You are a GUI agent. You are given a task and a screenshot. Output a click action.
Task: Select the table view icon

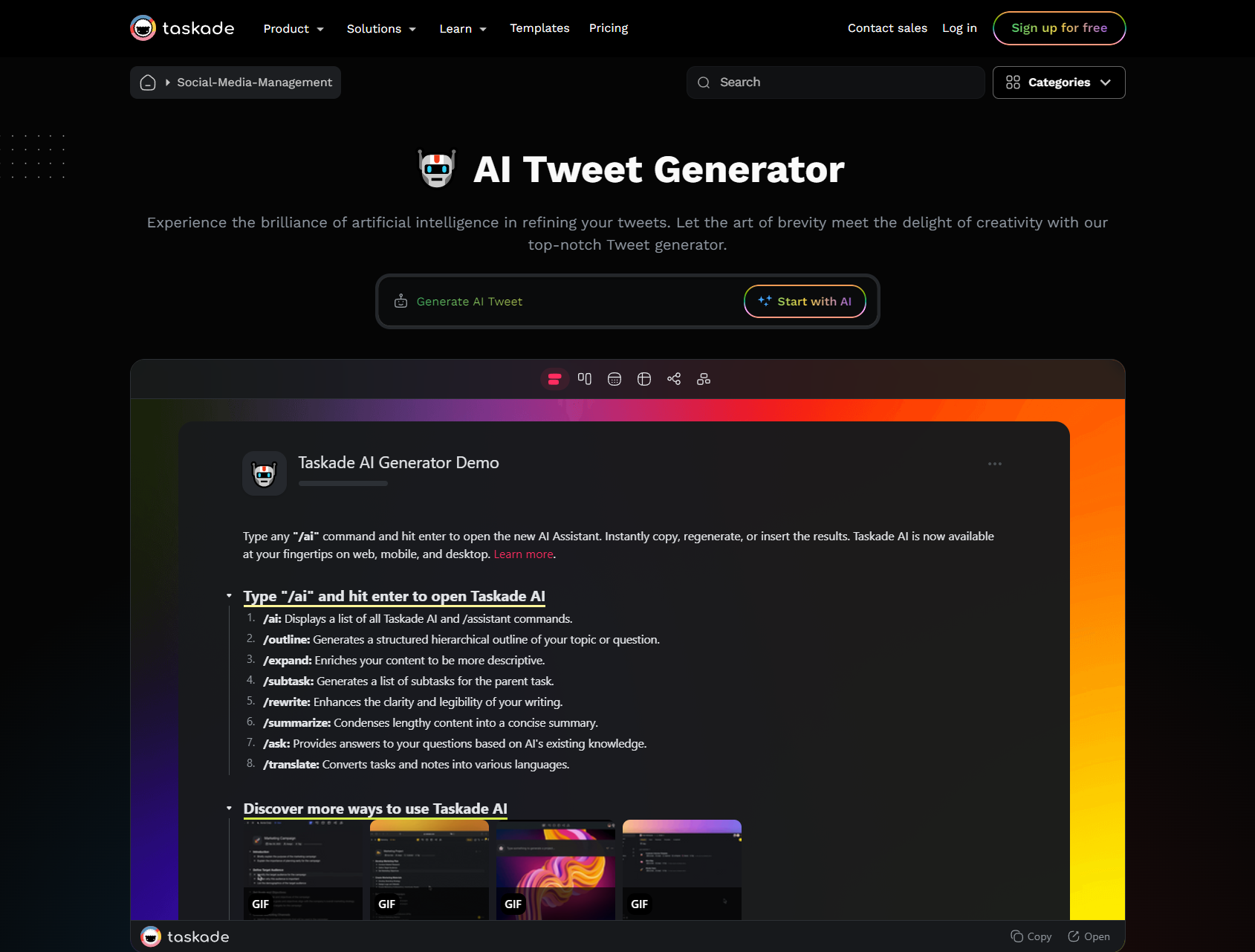click(644, 379)
